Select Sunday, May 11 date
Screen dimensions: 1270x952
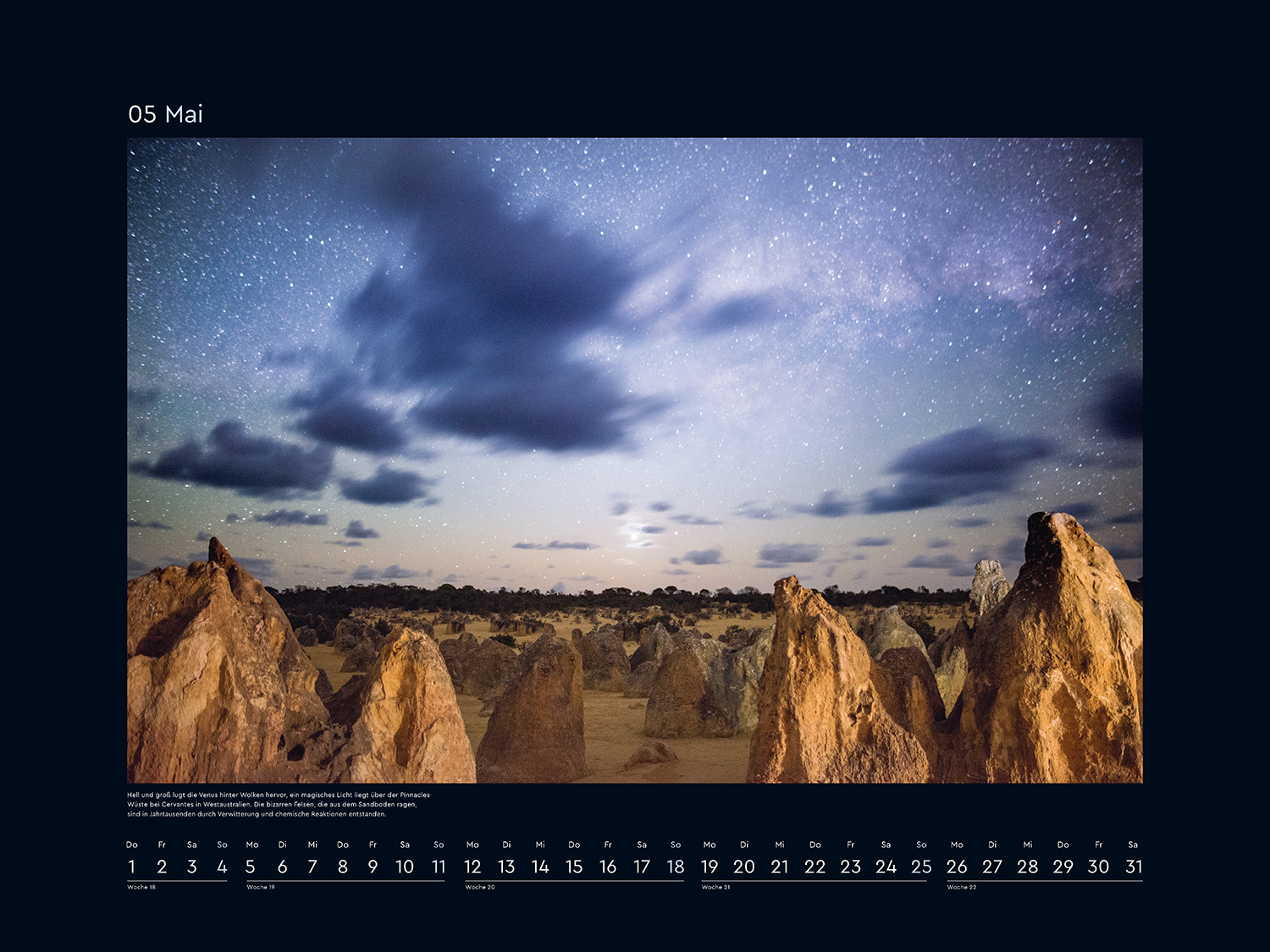(x=439, y=867)
